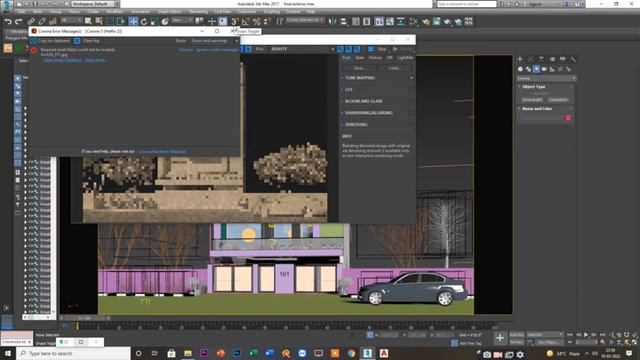This screenshot has width=640, height=360.
Task: Toggle the LUT checkbox
Action: (411, 89)
